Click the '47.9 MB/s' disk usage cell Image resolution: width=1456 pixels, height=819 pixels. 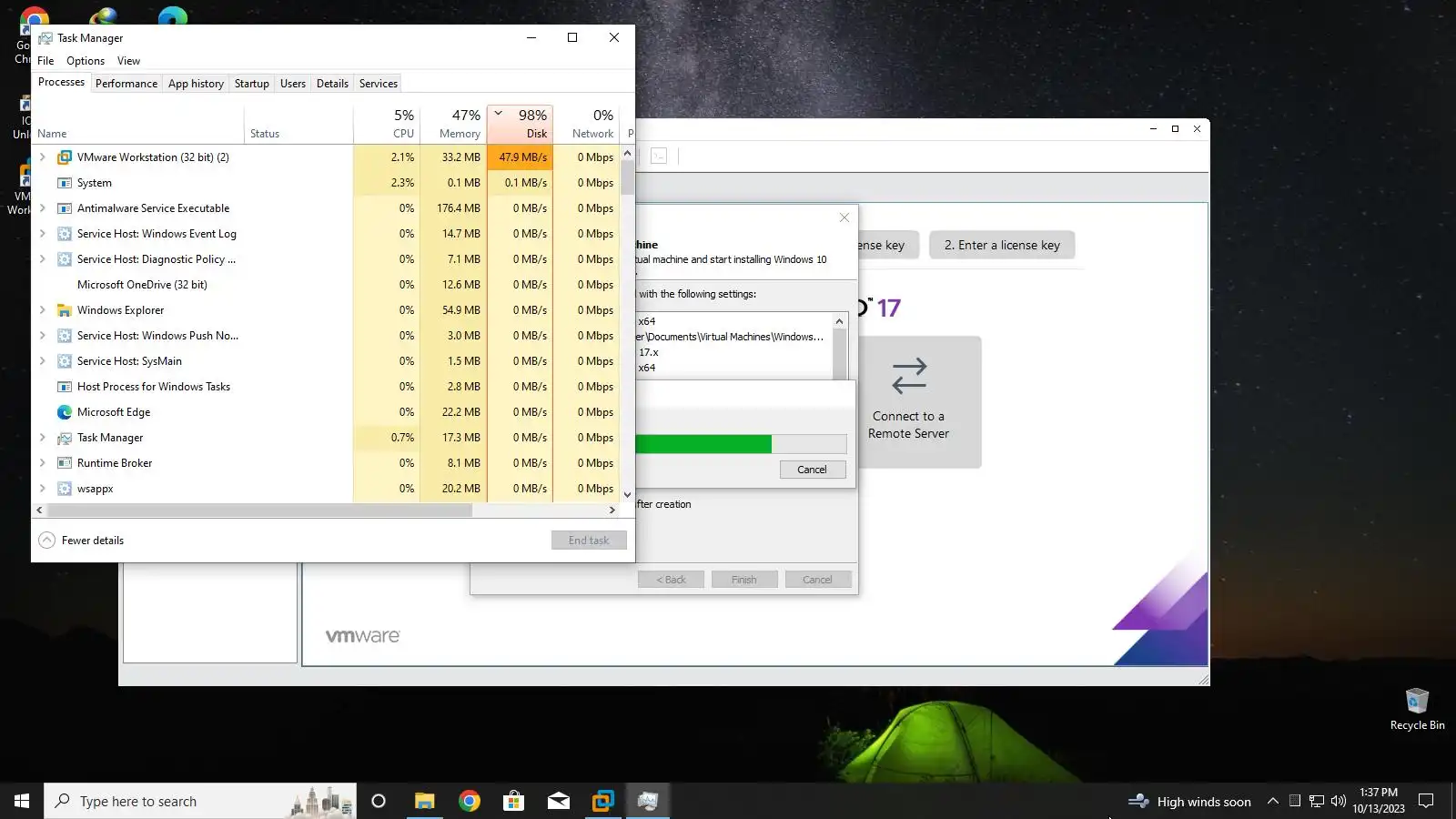point(521,157)
